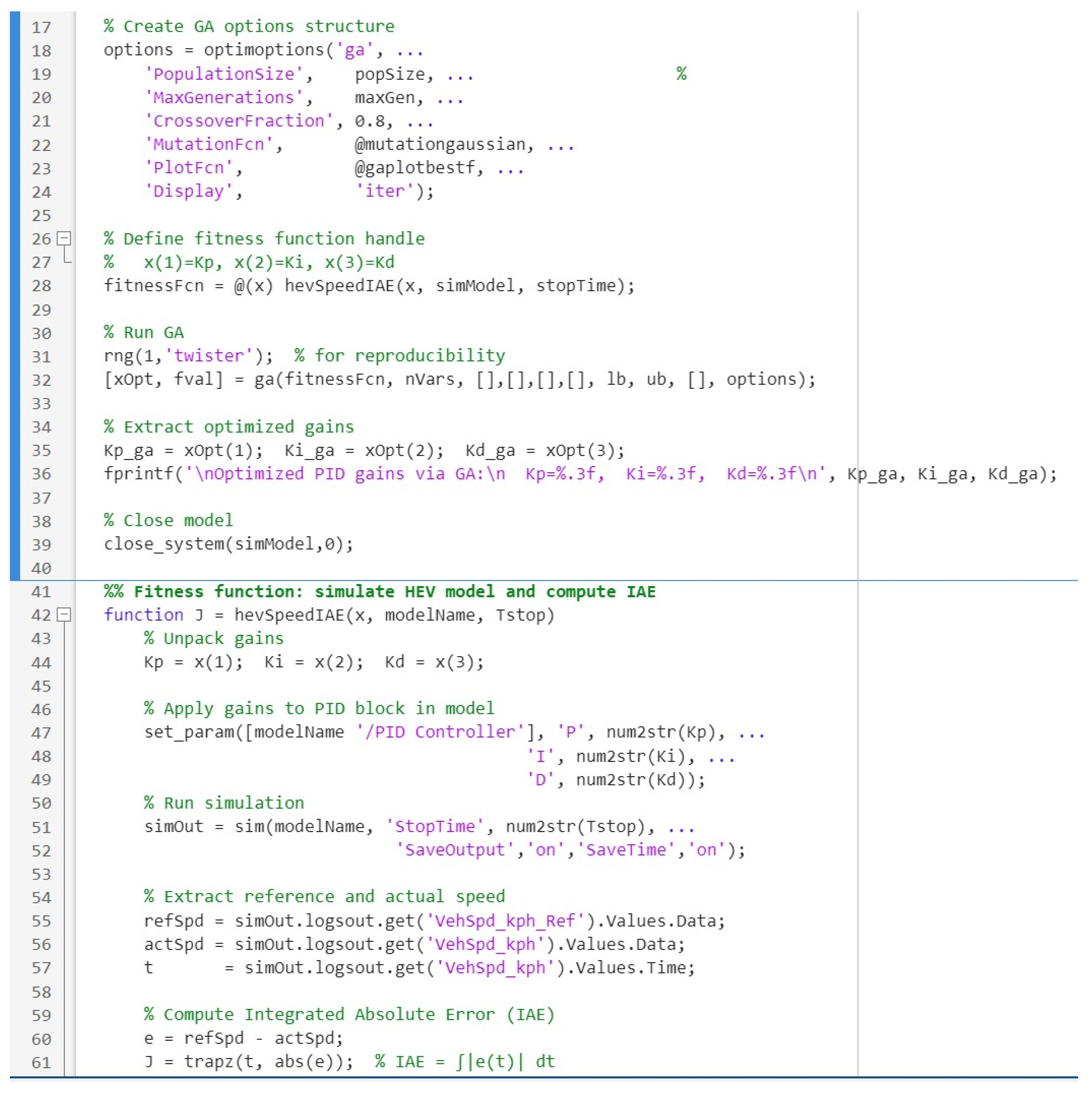Place cursor on the 'PopulationSize' string
The width and height of the screenshot is (1092, 1096).
[224, 74]
